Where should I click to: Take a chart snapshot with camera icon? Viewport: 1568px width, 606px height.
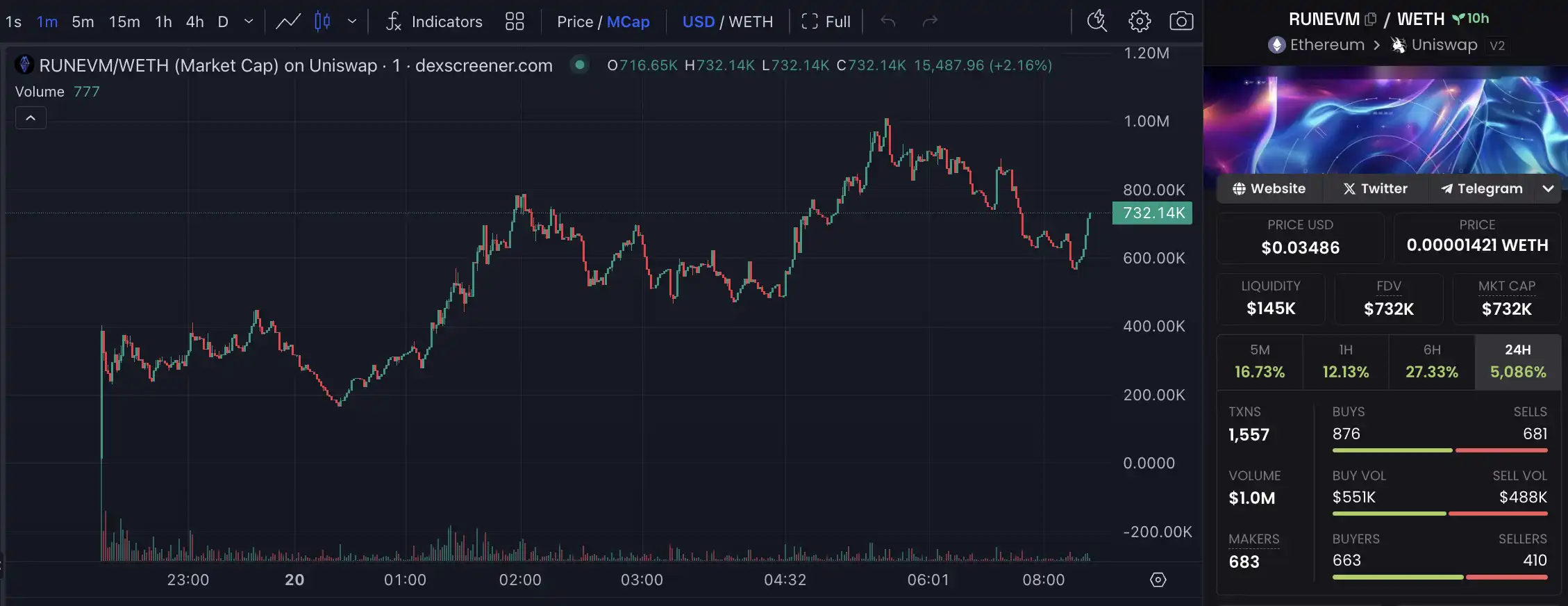click(1181, 22)
